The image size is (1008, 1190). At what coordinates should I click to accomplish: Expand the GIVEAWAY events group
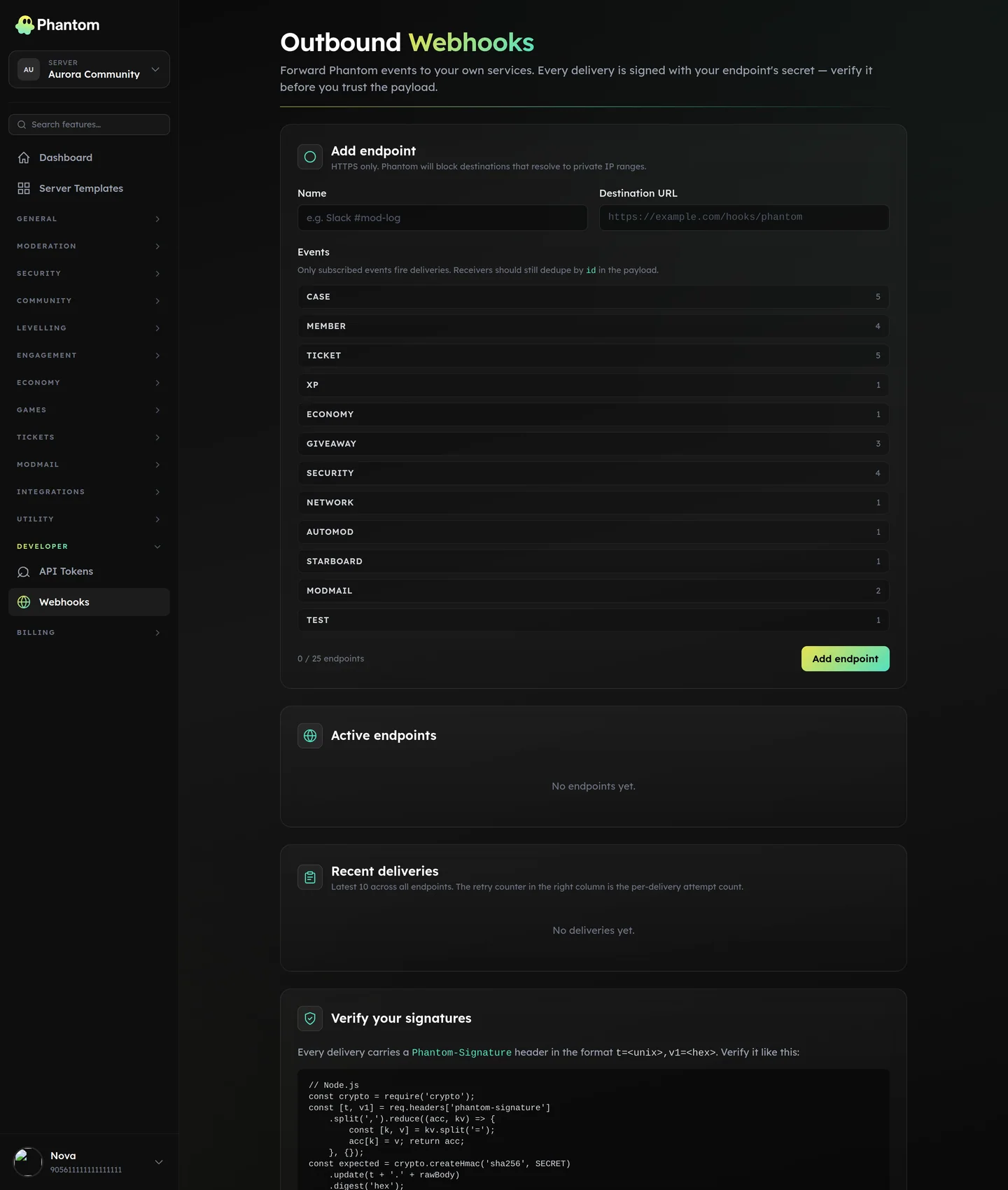(593, 444)
